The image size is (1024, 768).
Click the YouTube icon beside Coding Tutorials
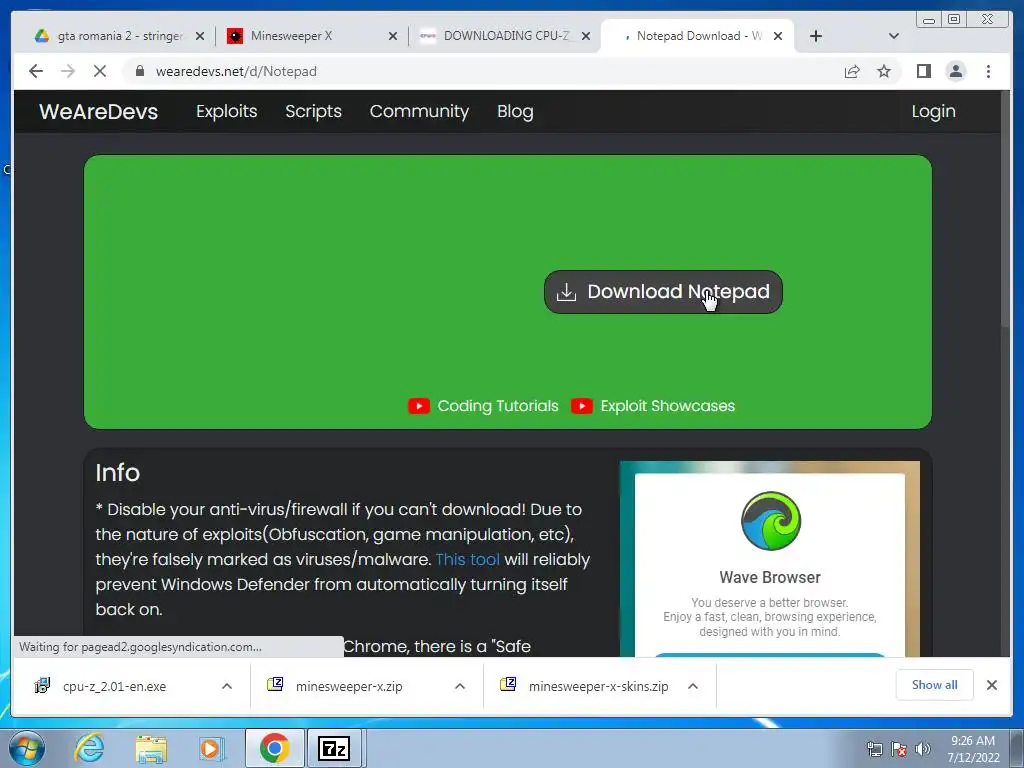(419, 406)
